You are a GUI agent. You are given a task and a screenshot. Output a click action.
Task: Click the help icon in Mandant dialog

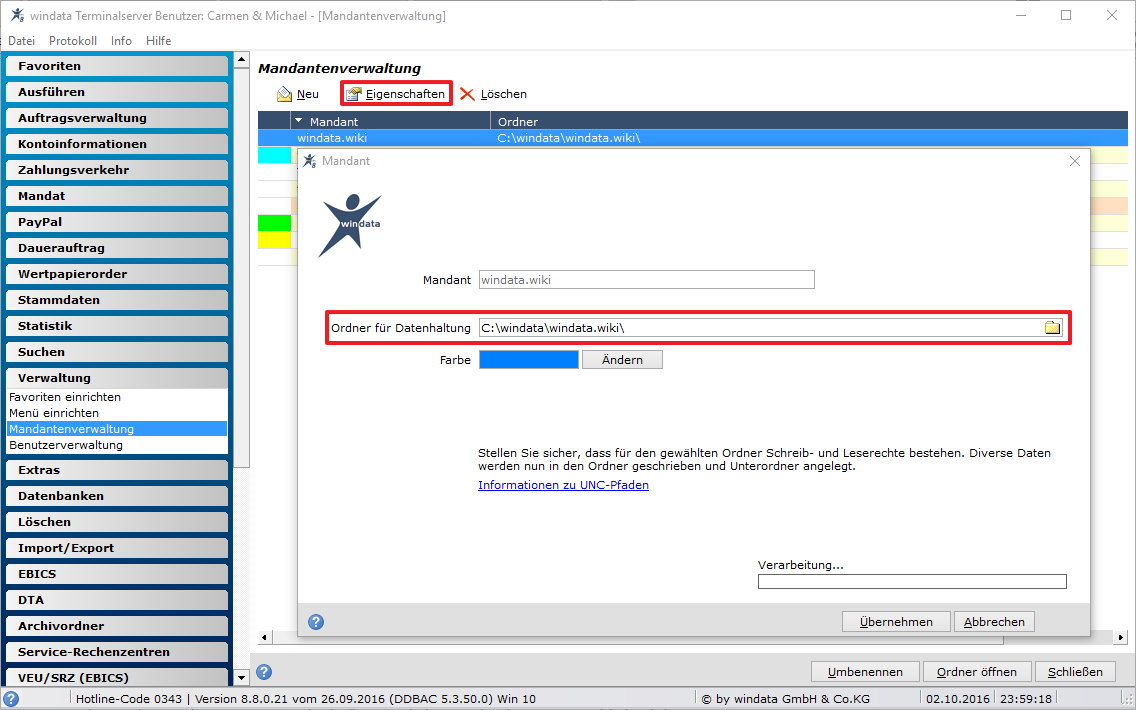tap(316, 622)
